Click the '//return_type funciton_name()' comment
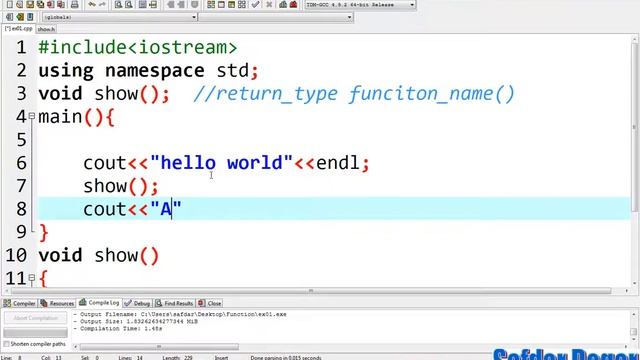The height and width of the screenshot is (360, 640). [354, 94]
